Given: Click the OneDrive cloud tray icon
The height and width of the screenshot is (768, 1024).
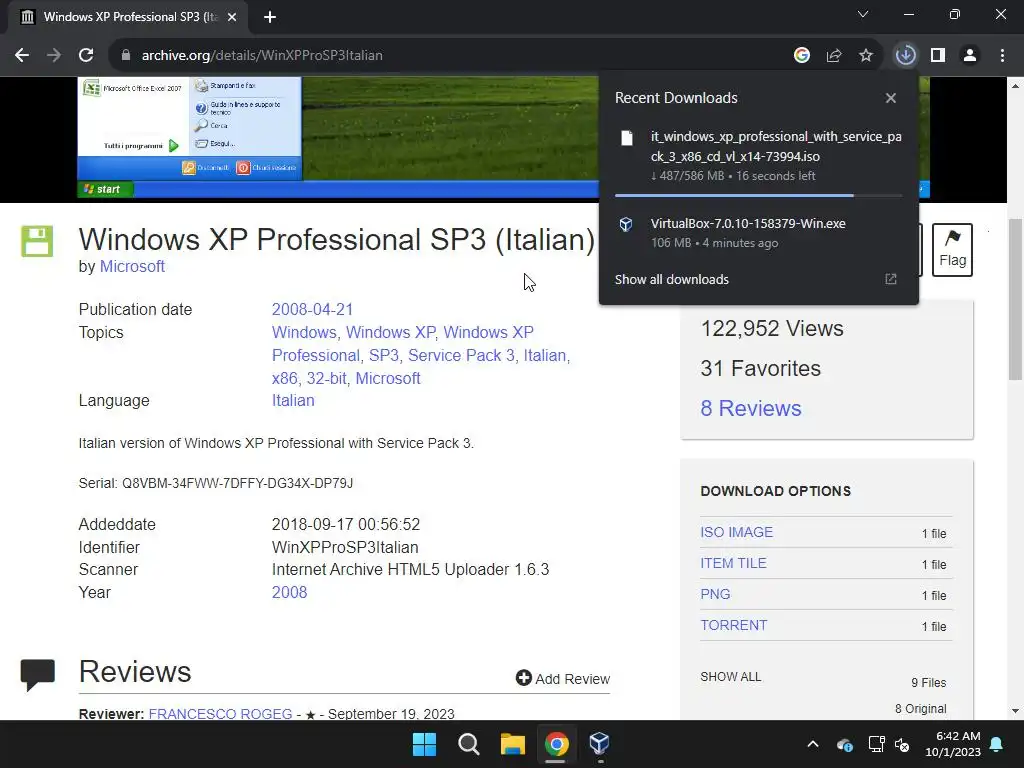Looking at the screenshot, I should coord(844,744).
